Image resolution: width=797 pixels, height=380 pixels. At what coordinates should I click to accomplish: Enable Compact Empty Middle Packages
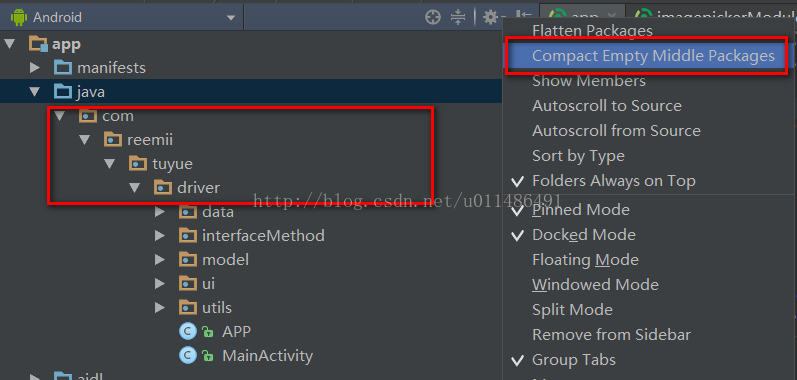pos(650,55)
